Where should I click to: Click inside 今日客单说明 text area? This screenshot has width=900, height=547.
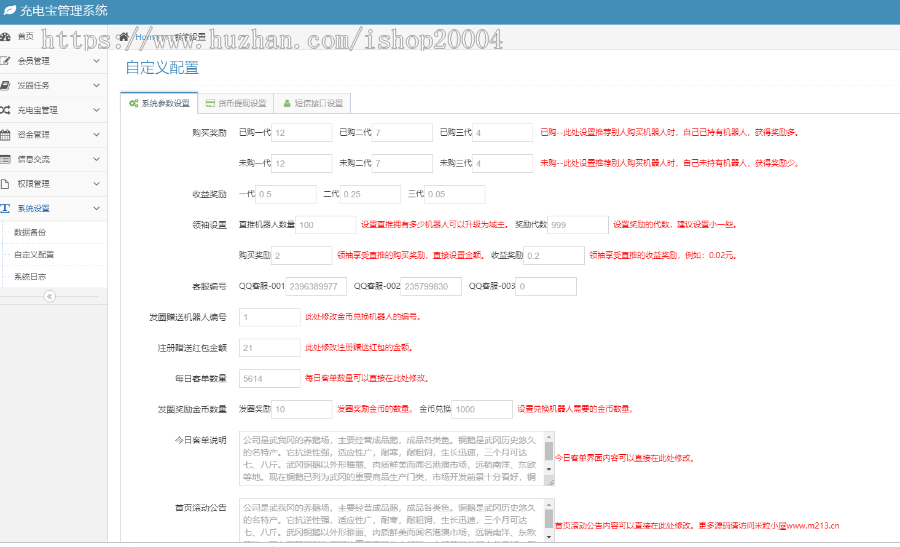391,459
